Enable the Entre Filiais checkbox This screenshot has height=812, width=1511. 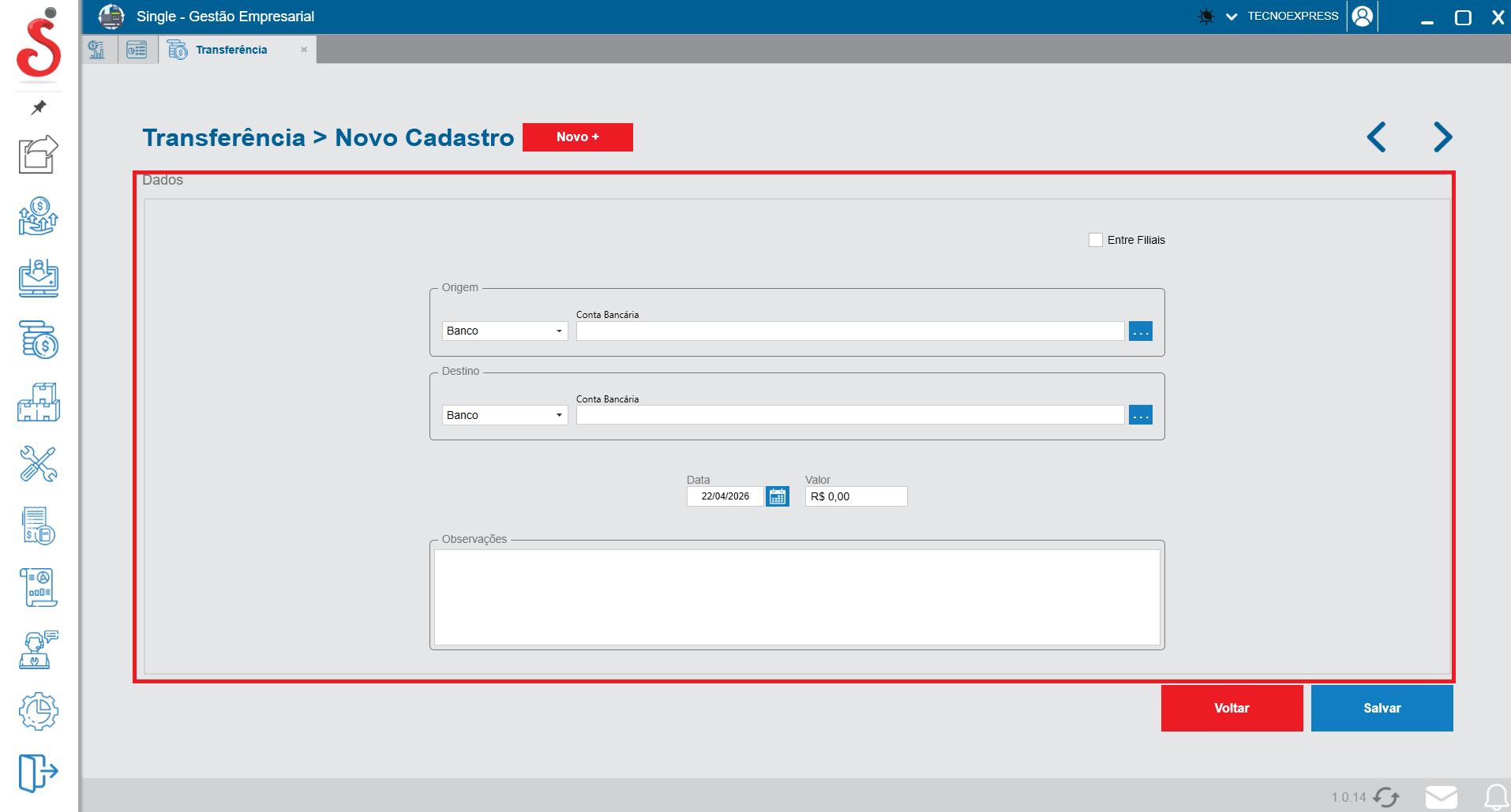(1096, 240)
